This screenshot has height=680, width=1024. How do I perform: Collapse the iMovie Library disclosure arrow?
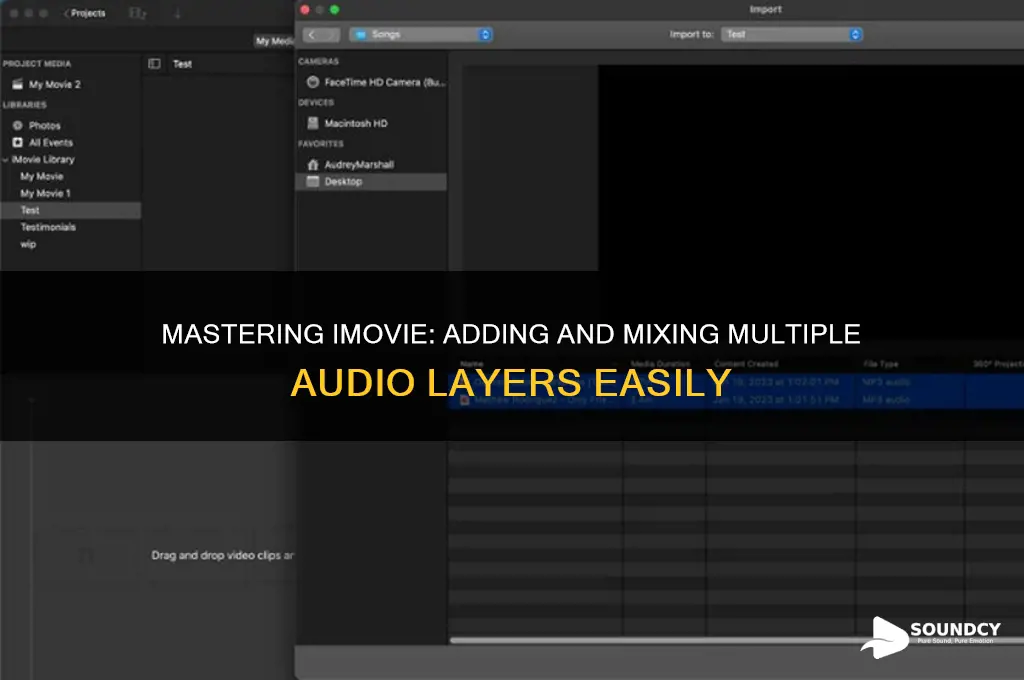tap(5, 159)
